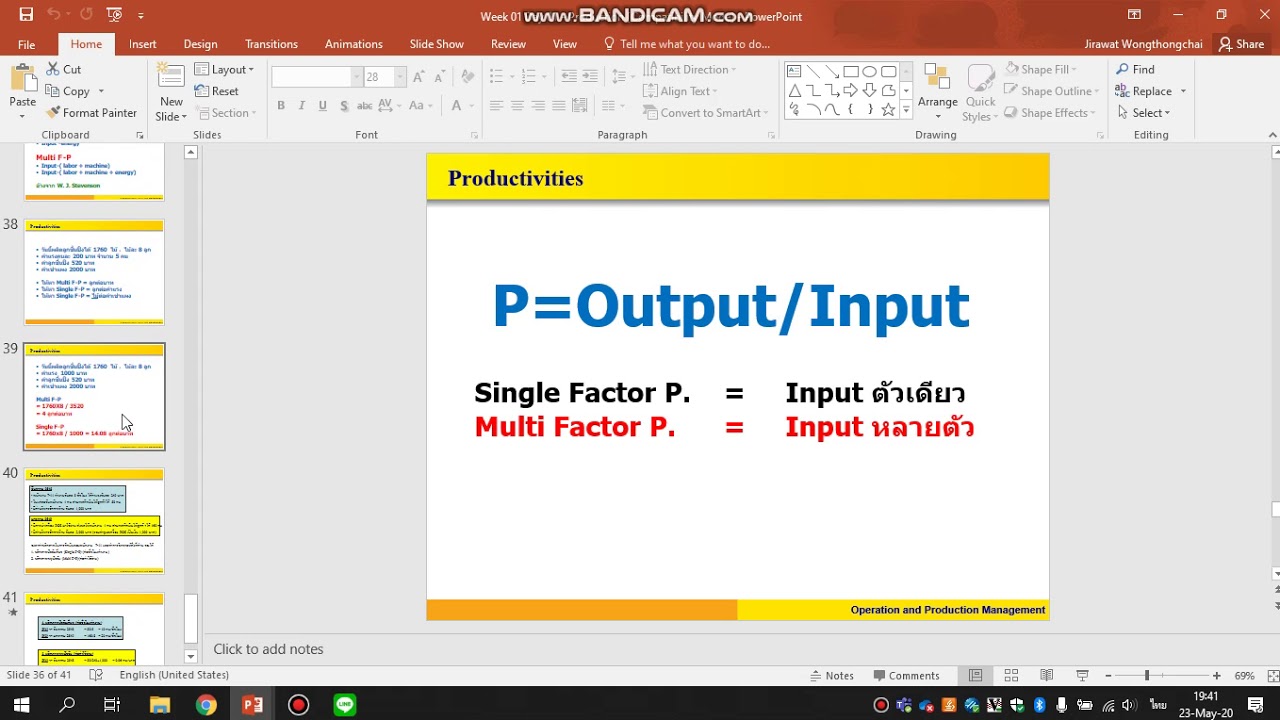Open Find in the Editing group
The width and height of the screenshot is (1280, 720).
coord(1135,69)
